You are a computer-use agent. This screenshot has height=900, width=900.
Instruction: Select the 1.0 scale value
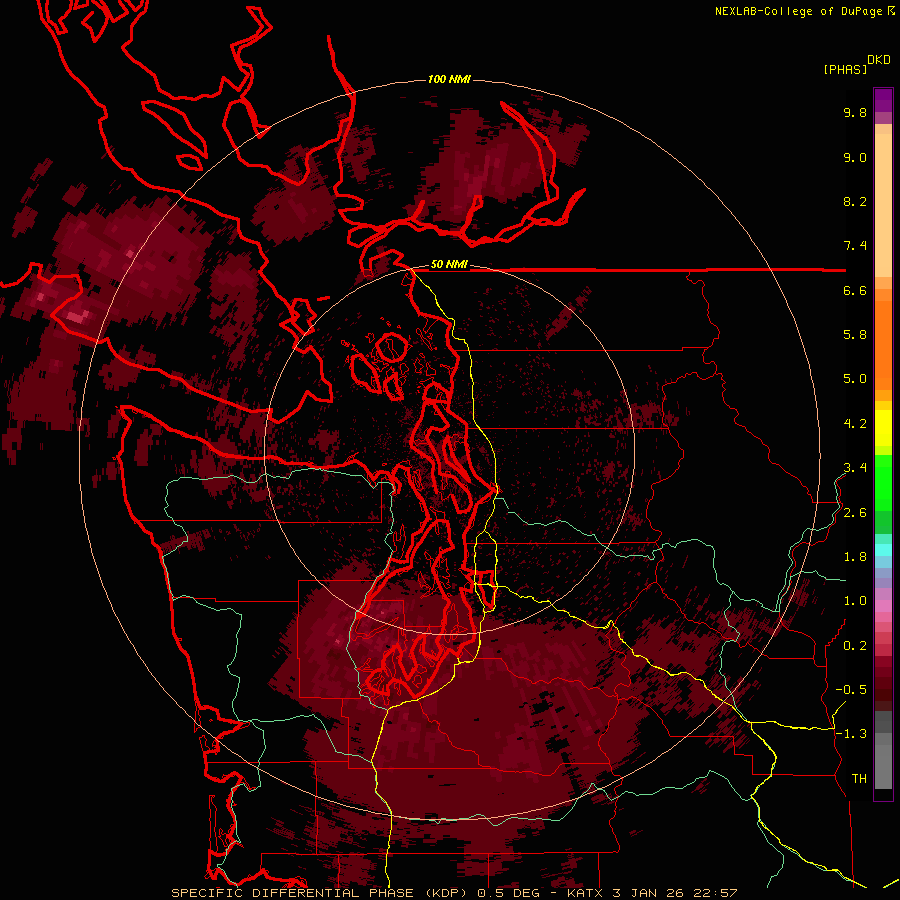pos(855,601)
